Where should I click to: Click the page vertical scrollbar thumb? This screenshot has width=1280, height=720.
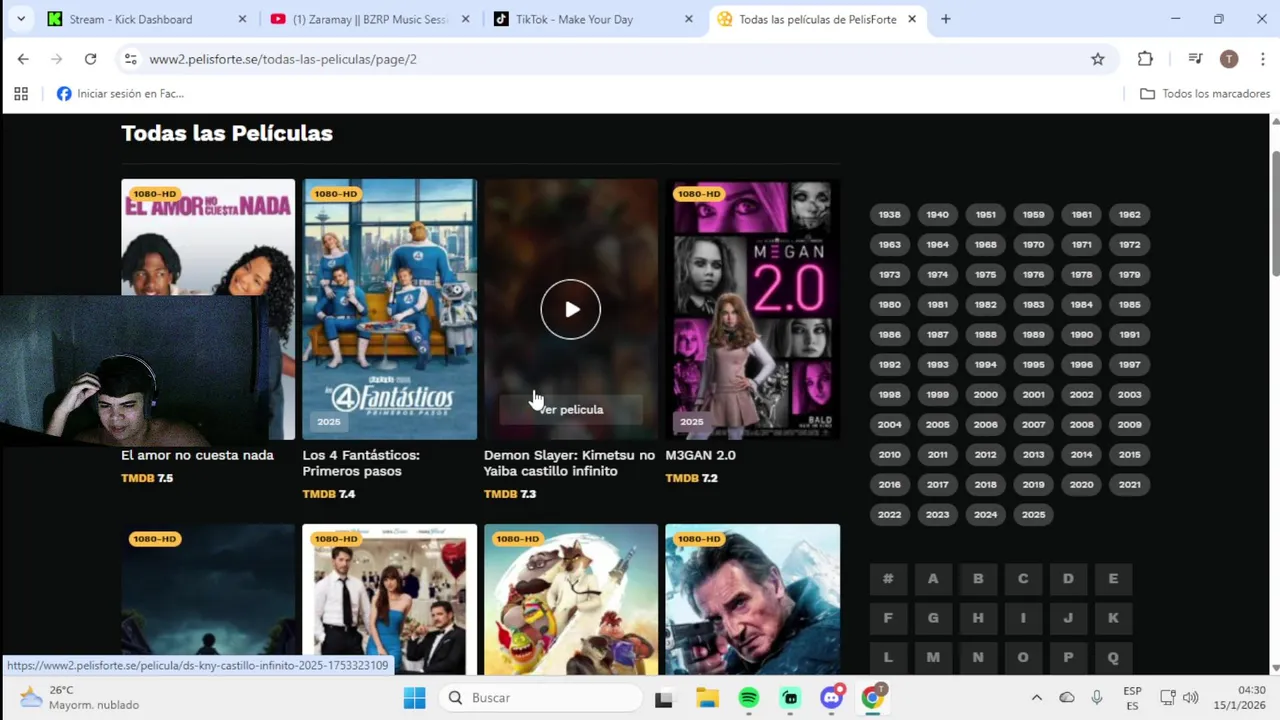[x=1275, y=213]
